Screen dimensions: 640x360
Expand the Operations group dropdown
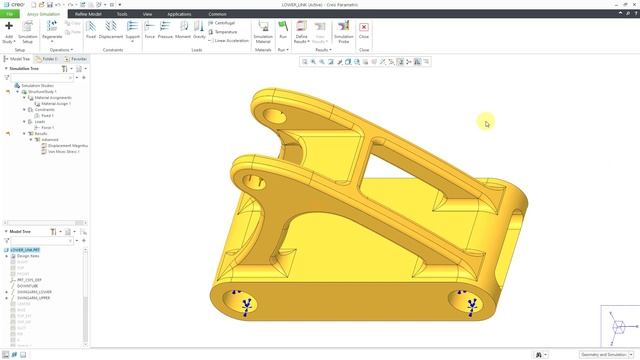point(61,50)
